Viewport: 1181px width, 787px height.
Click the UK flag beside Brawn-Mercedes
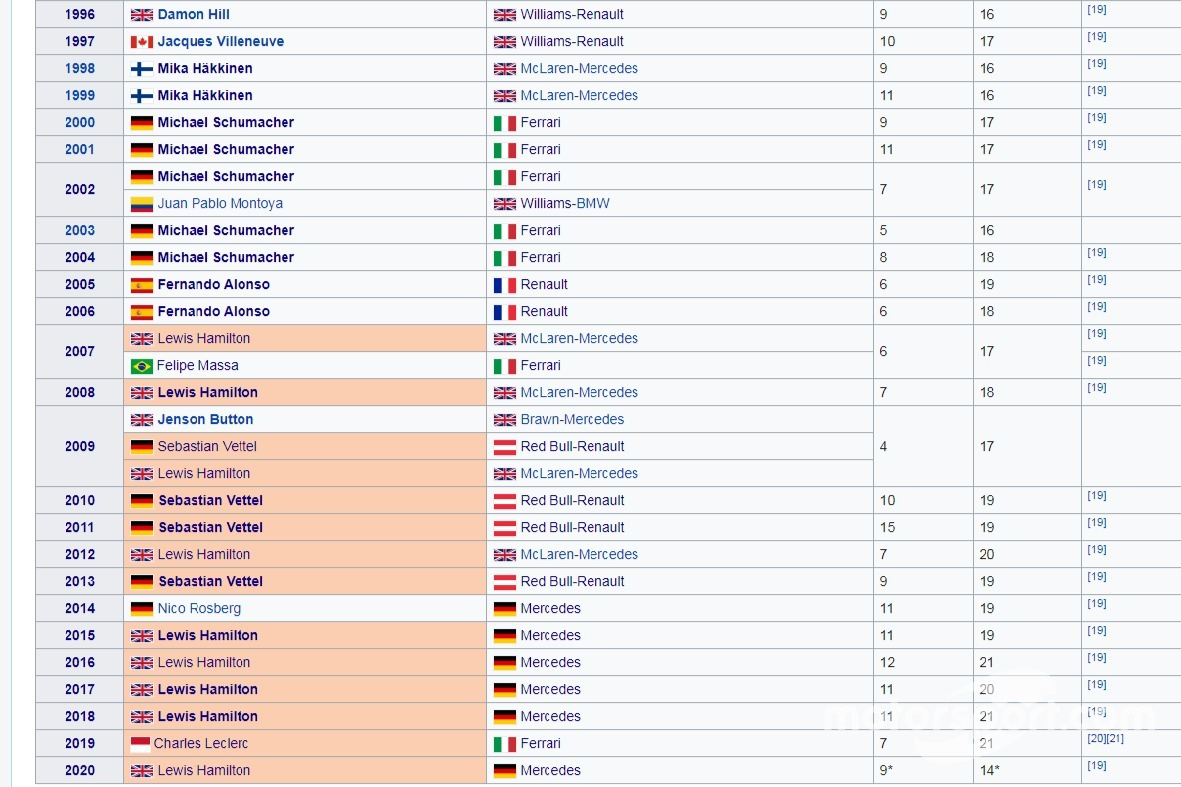(x=504, y=420)
